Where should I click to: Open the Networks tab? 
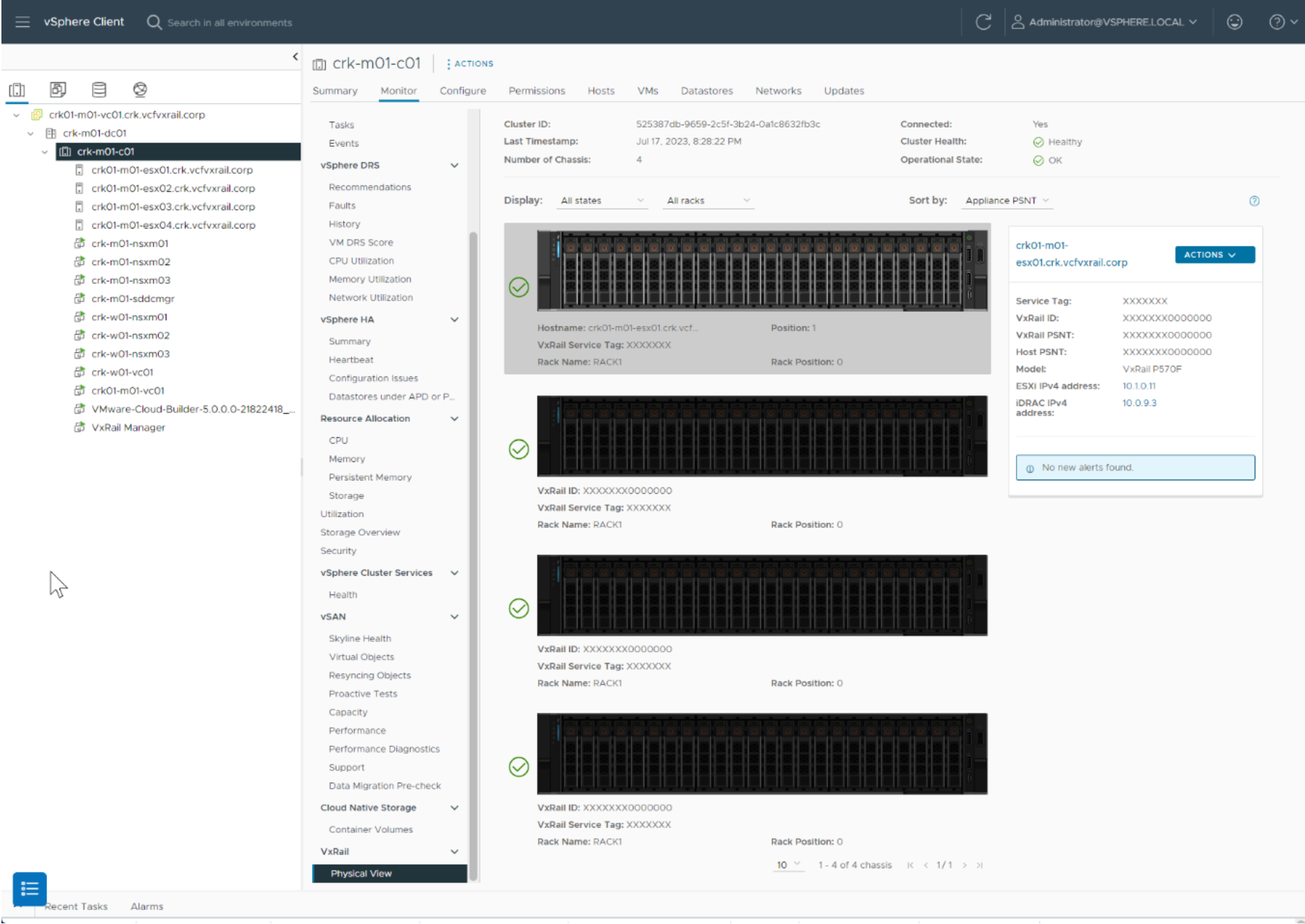tap(778, 91)
